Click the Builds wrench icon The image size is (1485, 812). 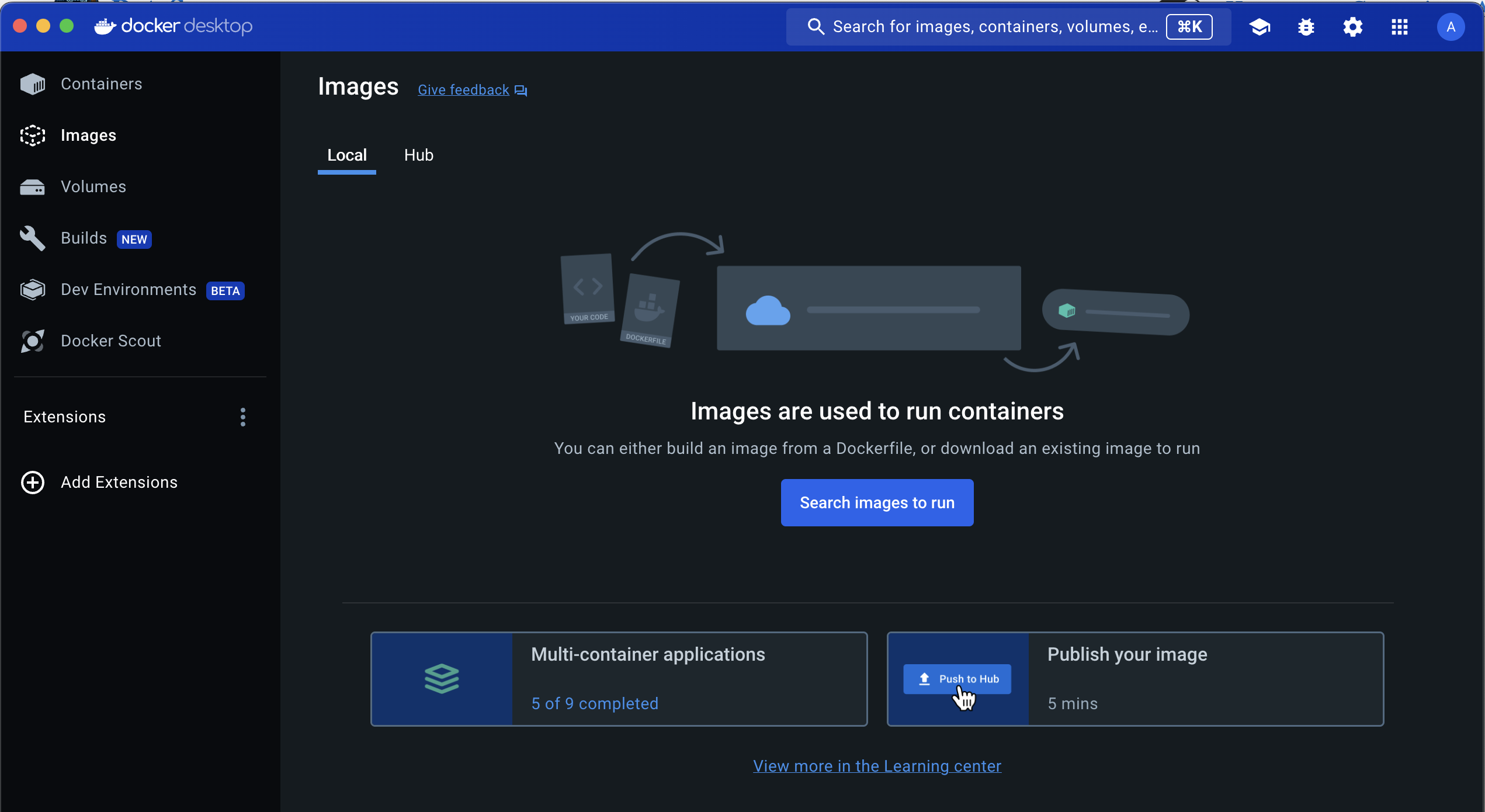pos(33,238)
